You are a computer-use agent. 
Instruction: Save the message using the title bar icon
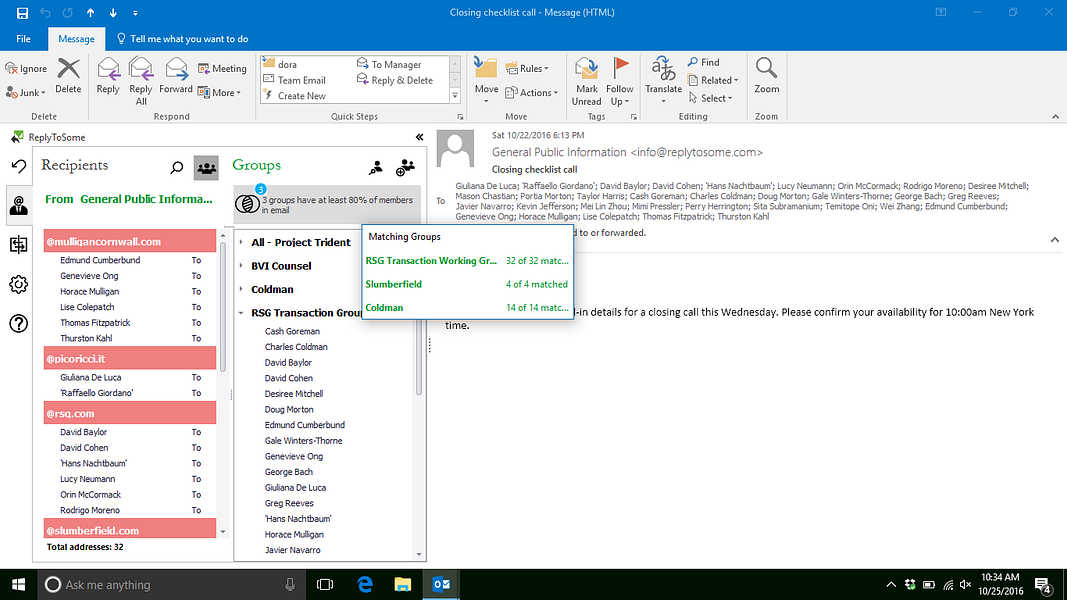tap(22, 12)
